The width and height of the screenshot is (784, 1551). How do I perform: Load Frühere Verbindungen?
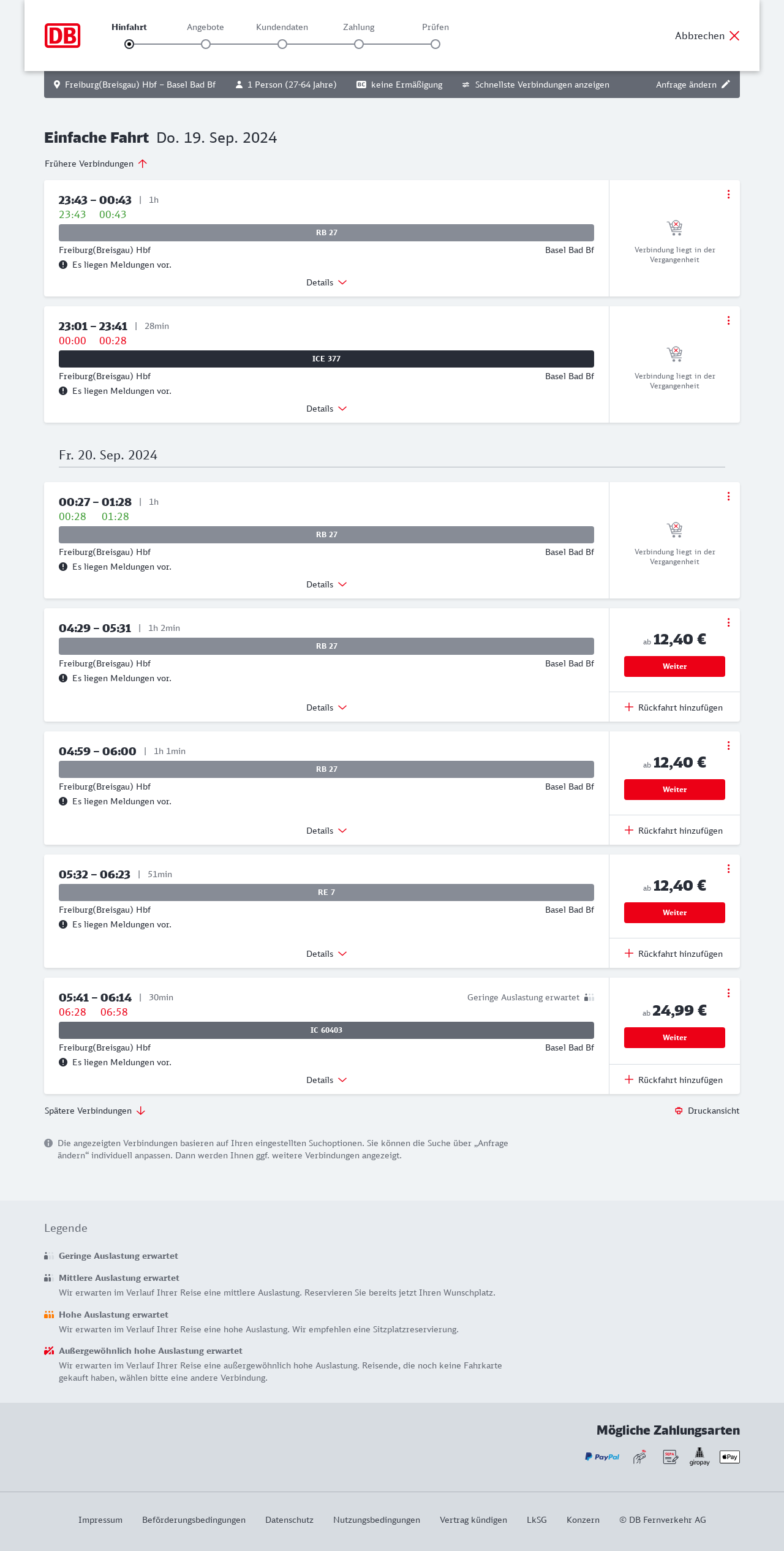tap(96, 164)
